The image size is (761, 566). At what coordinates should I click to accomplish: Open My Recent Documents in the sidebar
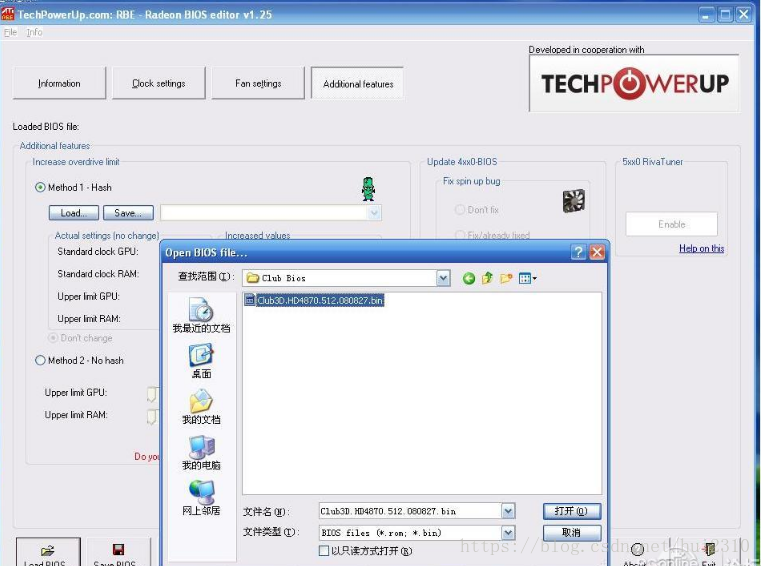click(201, 316)
